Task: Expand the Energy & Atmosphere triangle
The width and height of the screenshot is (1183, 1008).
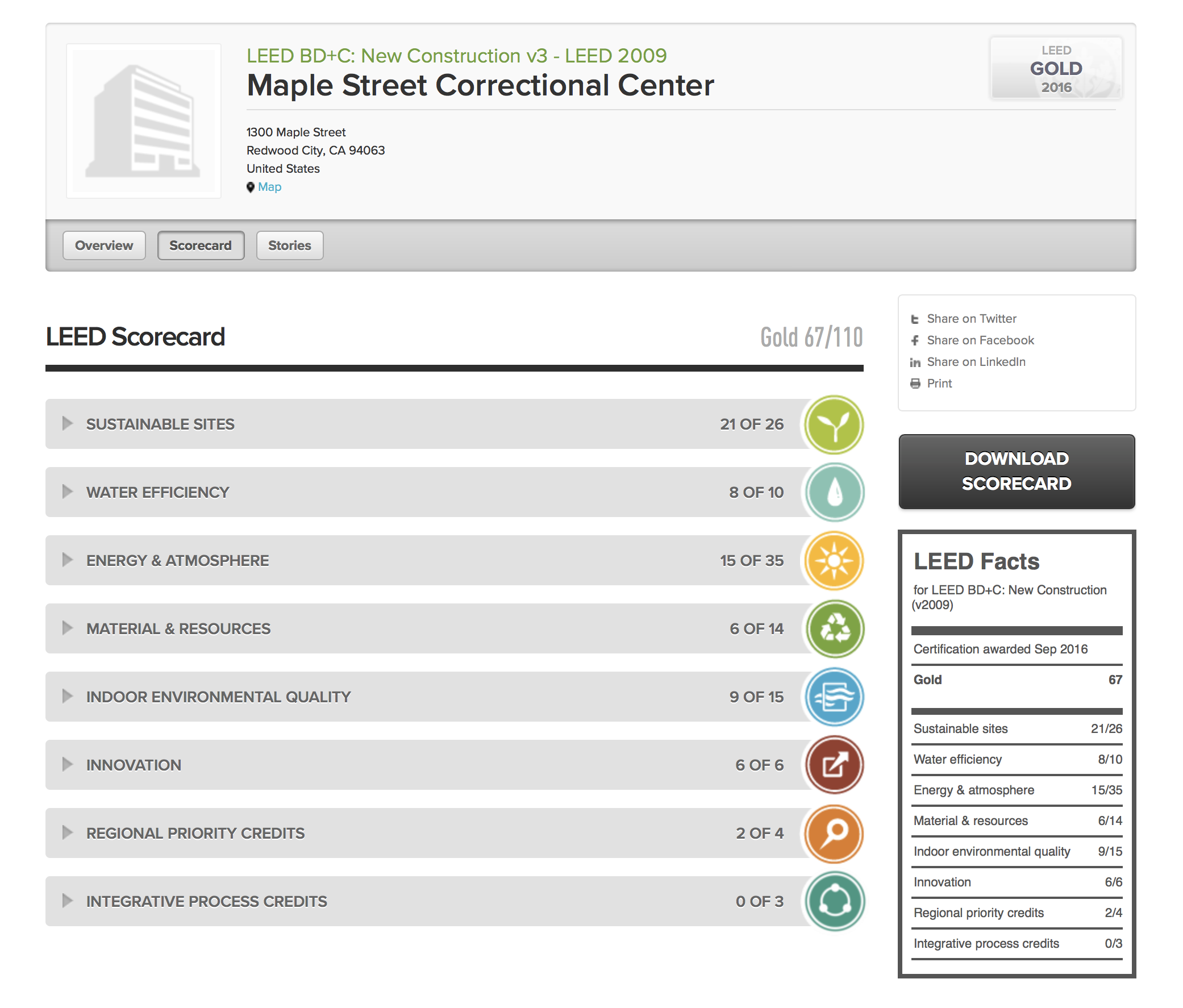Action: (68, 560)
